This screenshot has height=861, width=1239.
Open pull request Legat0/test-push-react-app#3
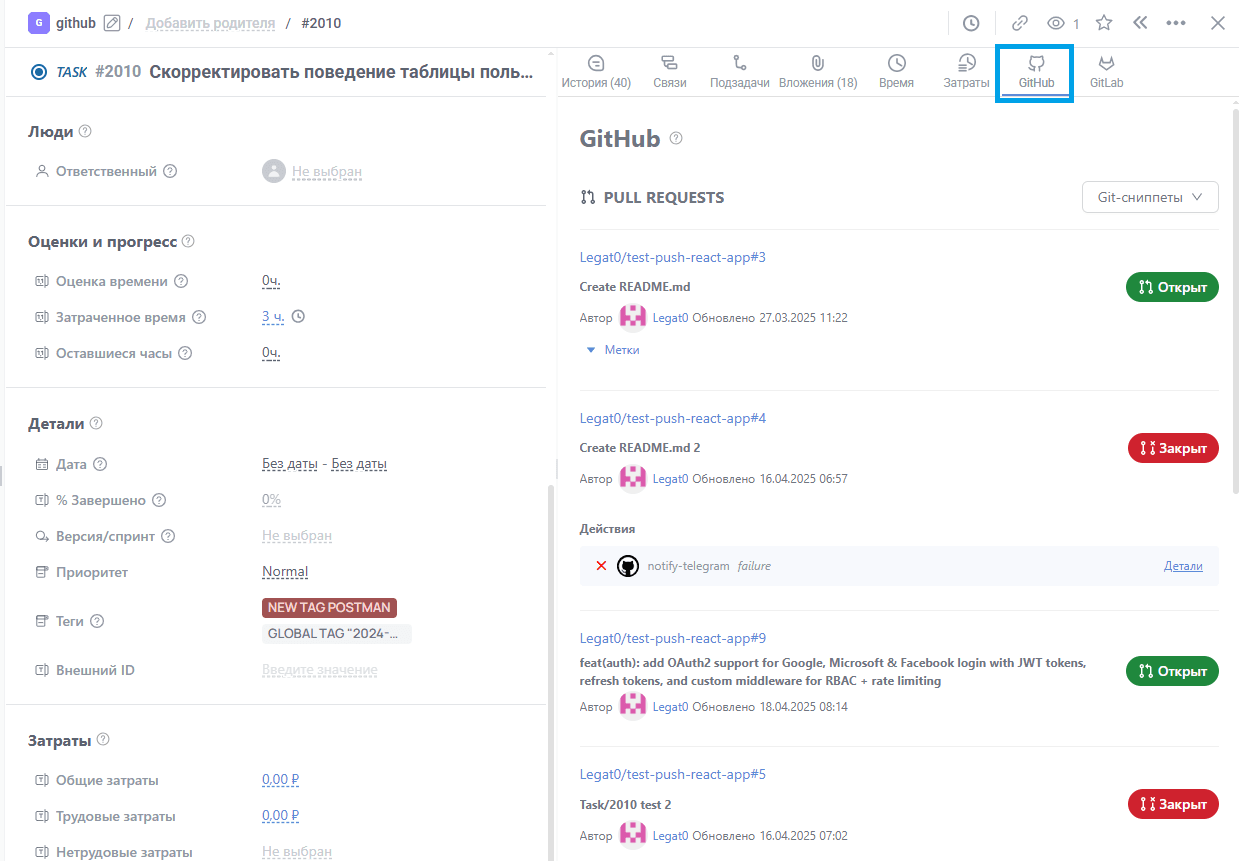click(673, 257)
